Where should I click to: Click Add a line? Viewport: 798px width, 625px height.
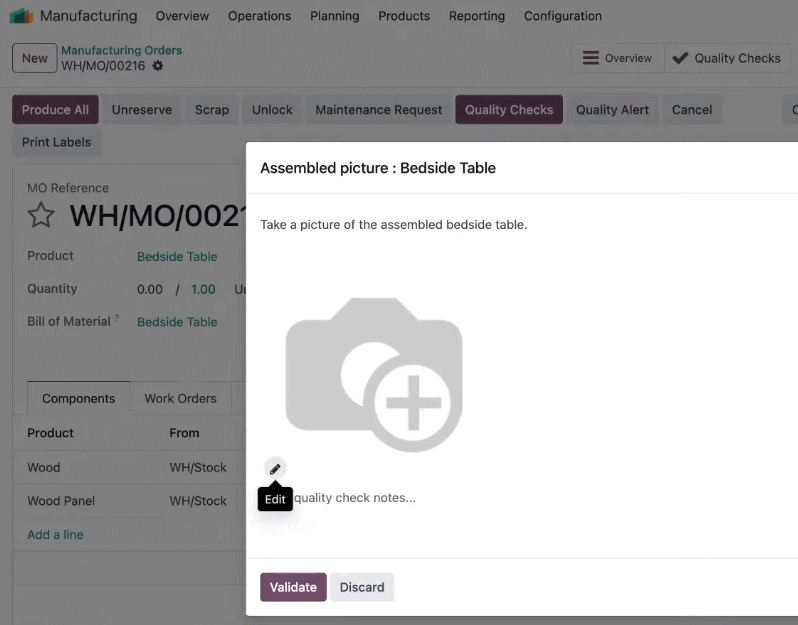click(55, 534)
